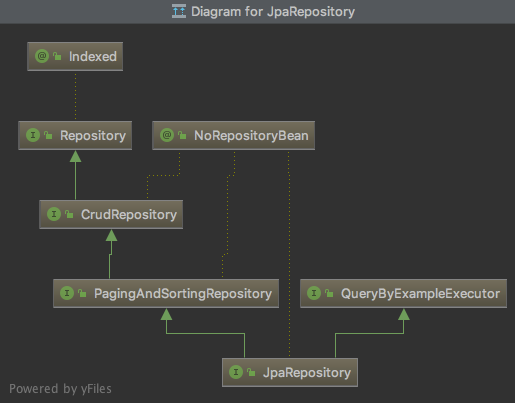This screenshot has height=403, width=515.
Task: Click the annotation icon on NoRepositoryBean node
Action: [x=167, y=135]
